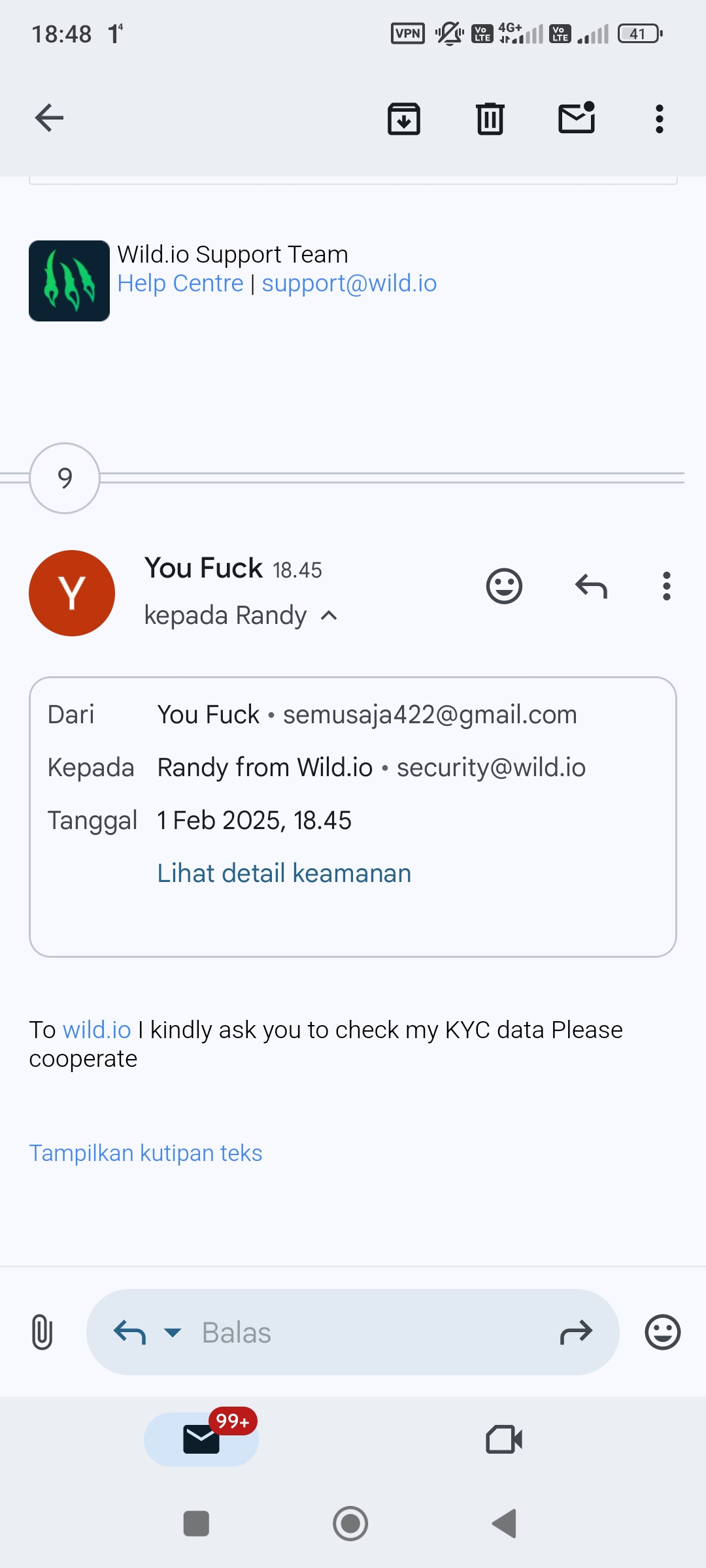Open the Mail tab with 99+ badge
Image resolution: width=706 pixels, height=1568 pixels.
[201, 1439]
